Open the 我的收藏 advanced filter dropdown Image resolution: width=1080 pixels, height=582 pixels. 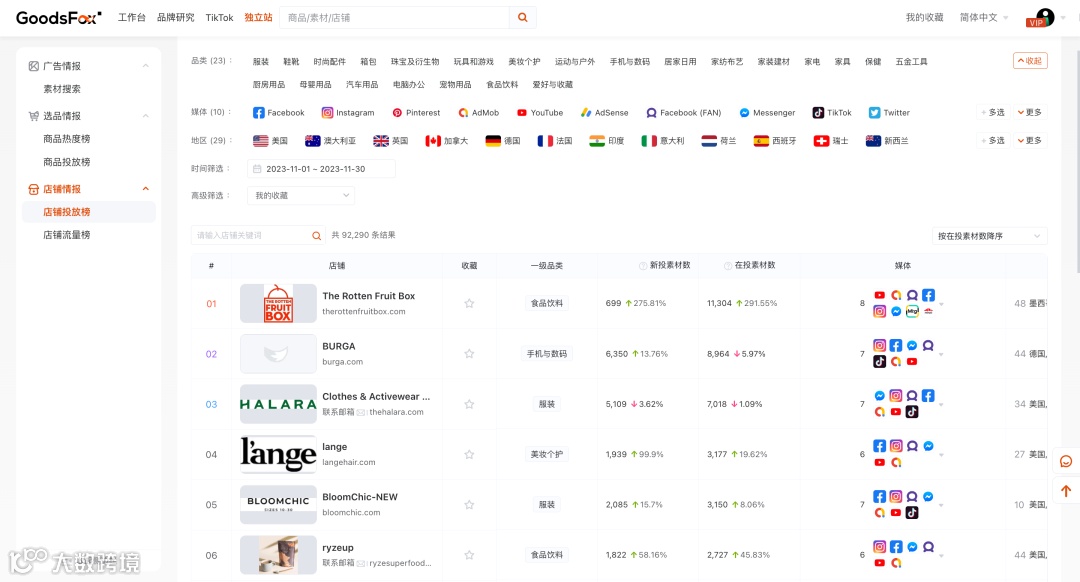301,196
